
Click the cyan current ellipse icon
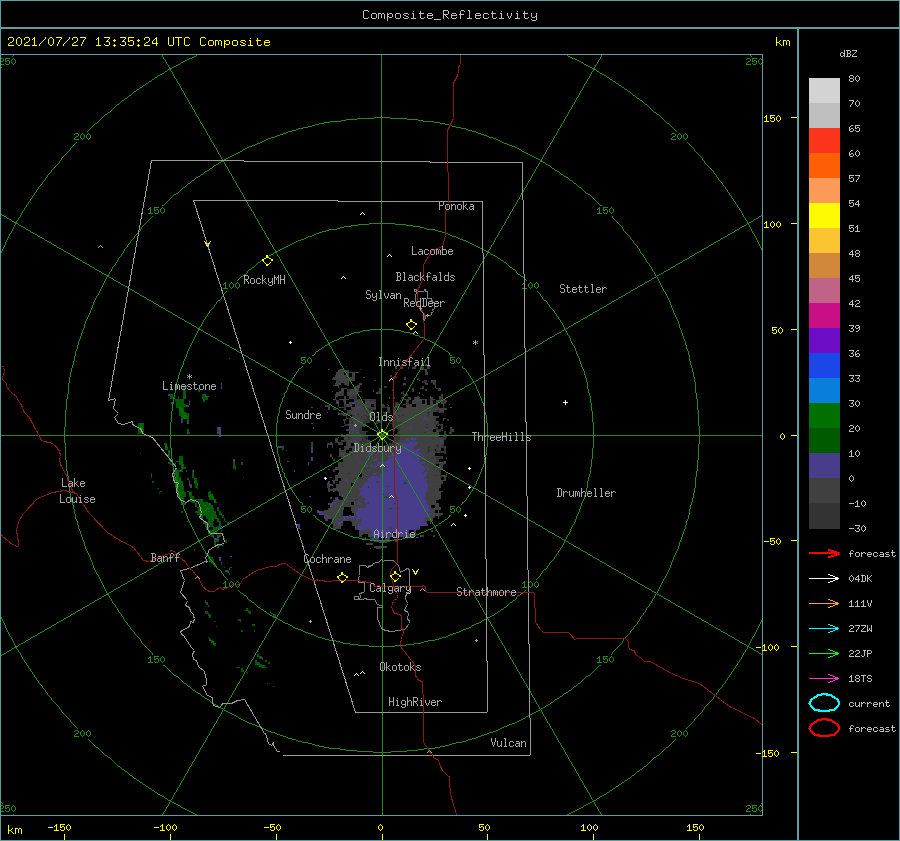tap(824, 703)
